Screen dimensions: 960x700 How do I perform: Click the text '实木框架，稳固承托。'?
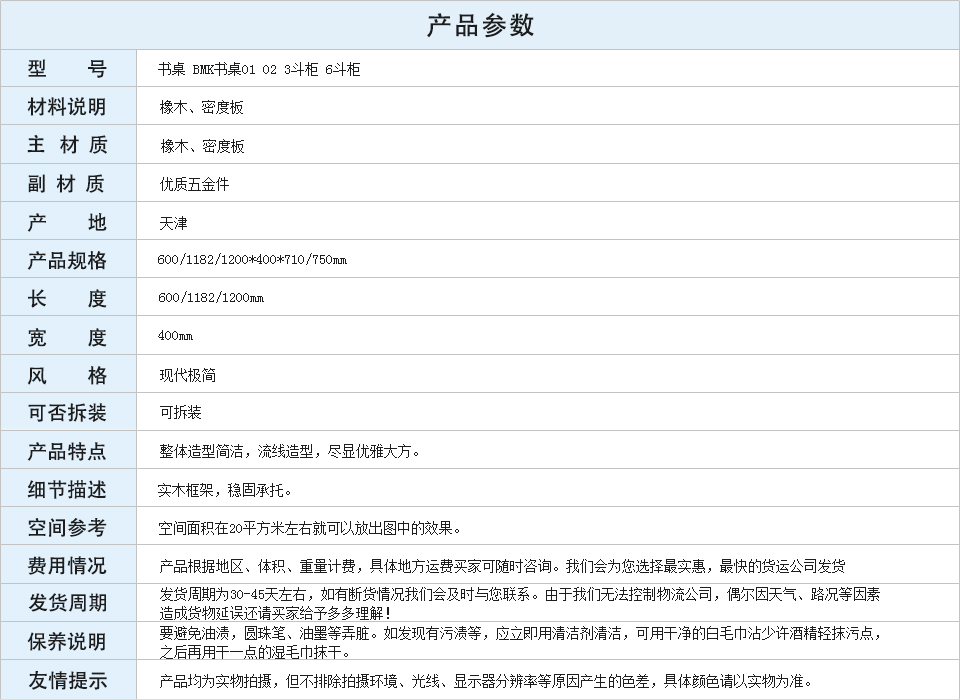pos(226,490)
